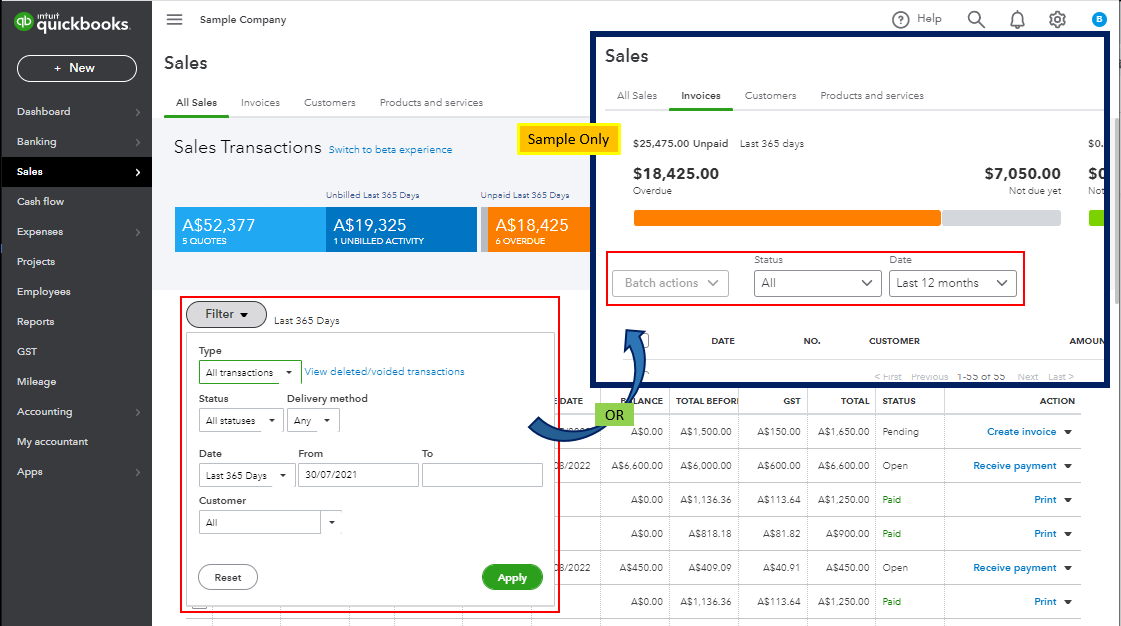Open the Delivery method Any dropdown

click(313, 420)
